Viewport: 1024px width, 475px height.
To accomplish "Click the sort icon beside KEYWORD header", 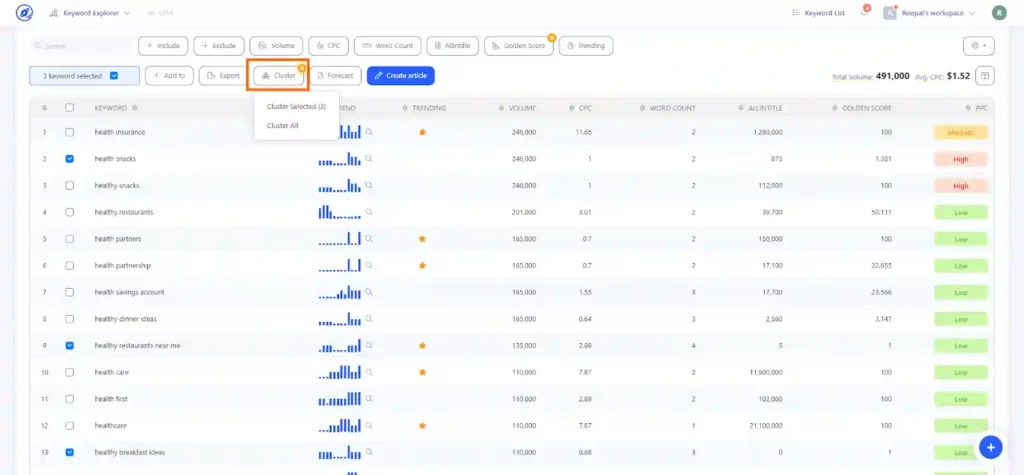I will pyautogui.click(x=134, y=108).
